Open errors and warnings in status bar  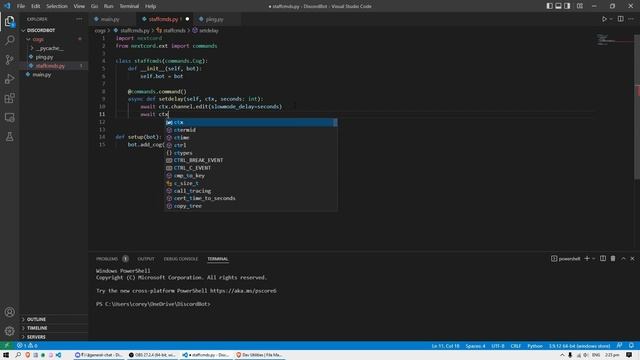(x=27, y=346)
